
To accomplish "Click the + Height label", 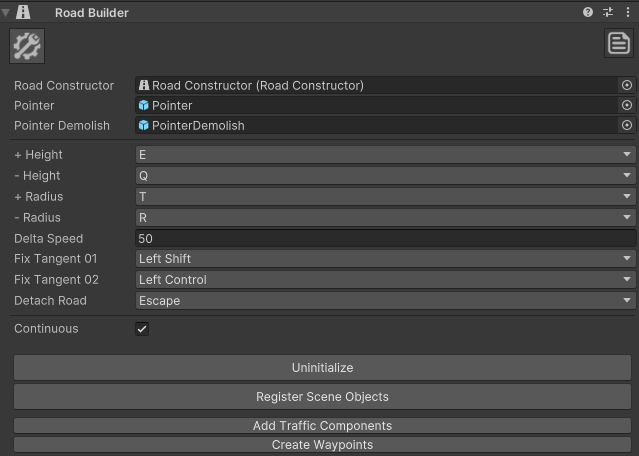I will 38,155.
